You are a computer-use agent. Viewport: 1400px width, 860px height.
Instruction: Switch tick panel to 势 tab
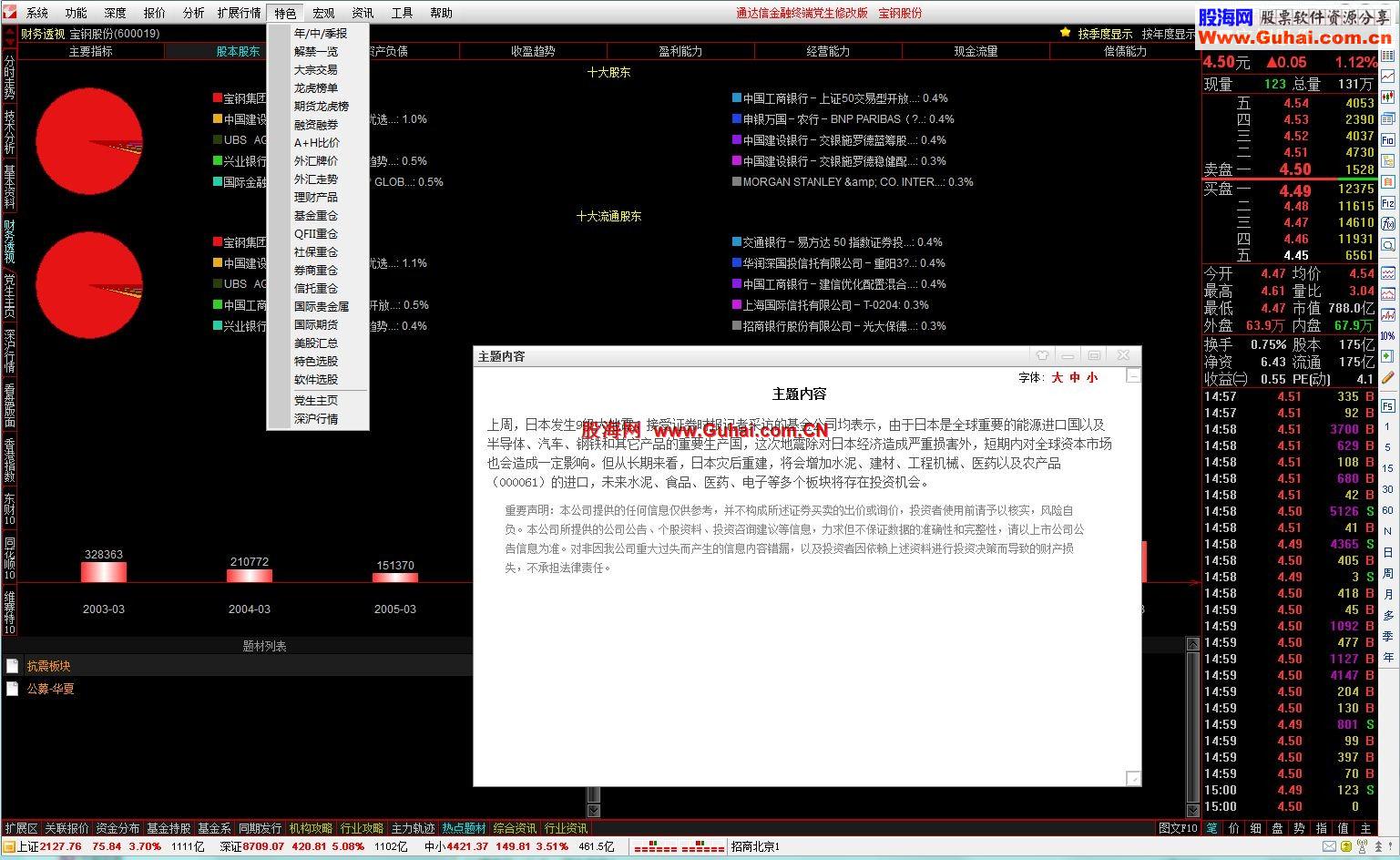(1300, 828)
